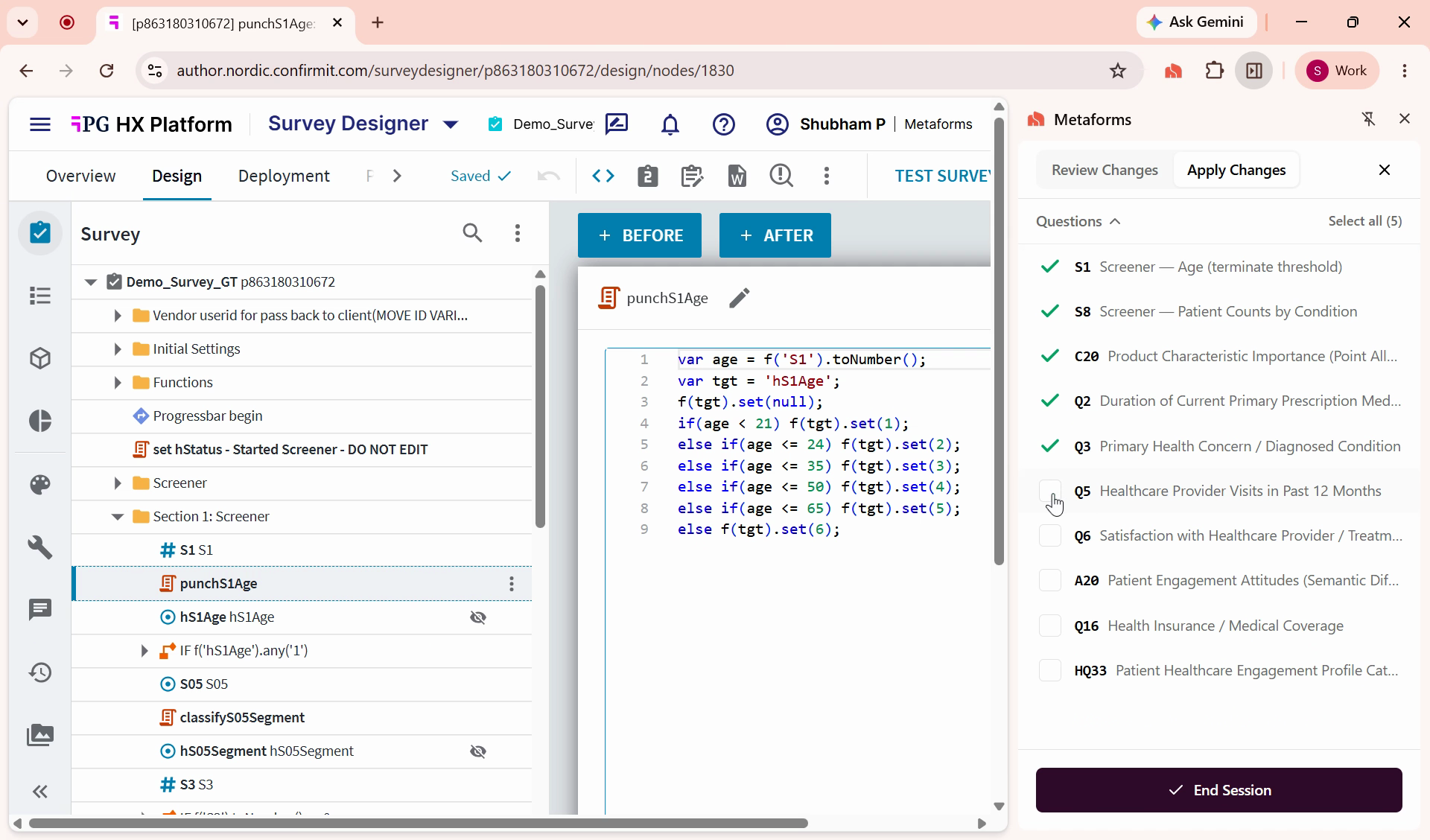
Task: Rename punchS1Age with pencil icon
Action: 739,298
